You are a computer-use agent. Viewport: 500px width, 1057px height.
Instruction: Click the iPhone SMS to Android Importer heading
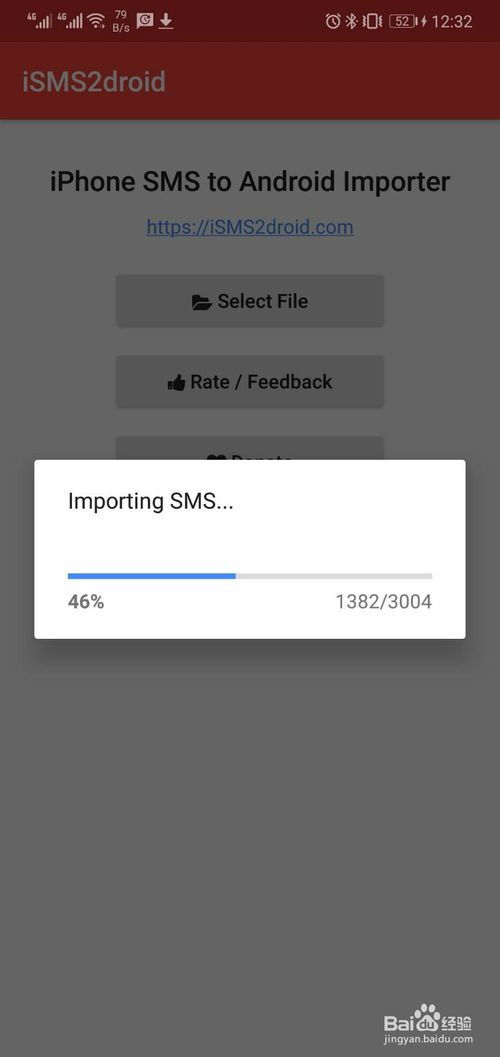click(250, 182)
